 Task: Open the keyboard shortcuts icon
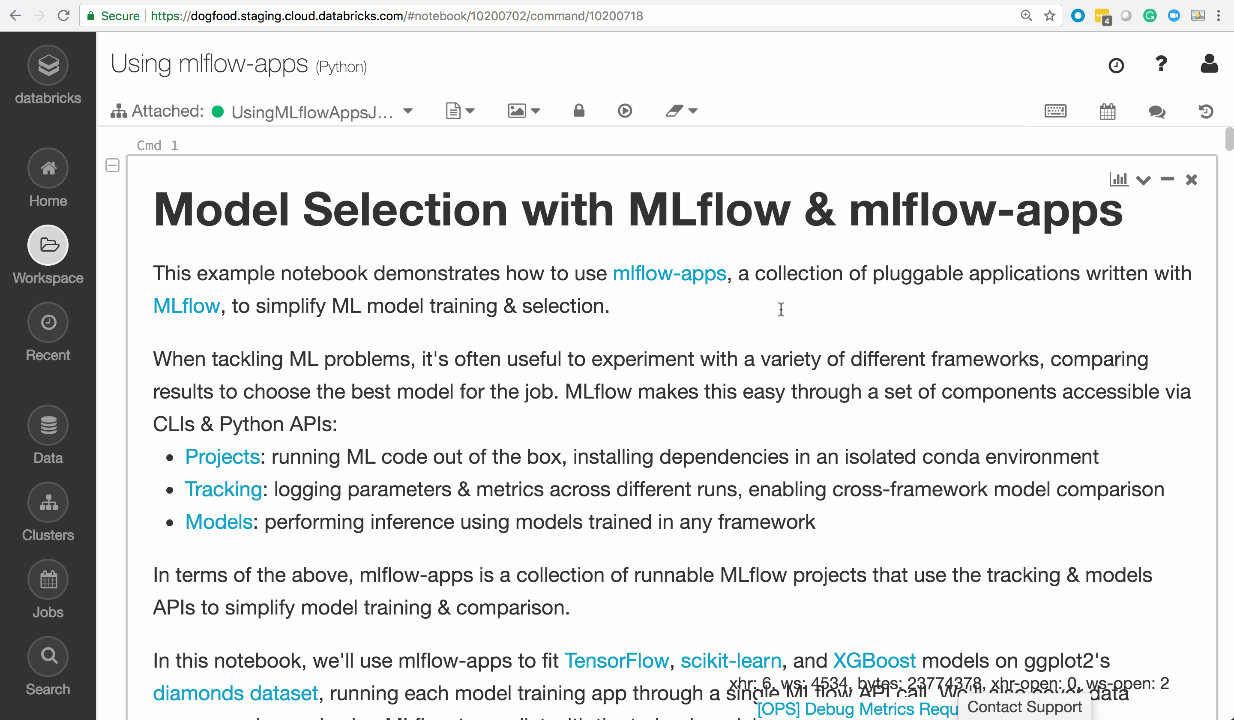click(x=1055, y=111)
